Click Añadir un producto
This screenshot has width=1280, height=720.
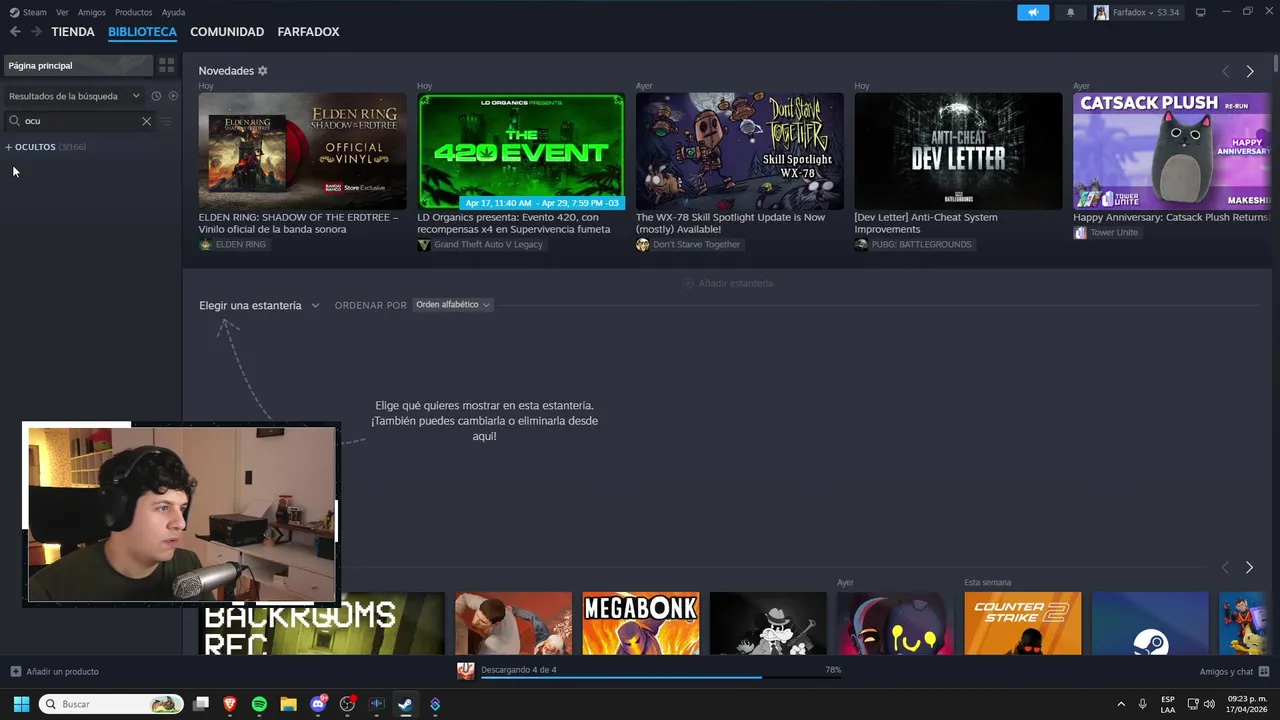pos(55,671)
